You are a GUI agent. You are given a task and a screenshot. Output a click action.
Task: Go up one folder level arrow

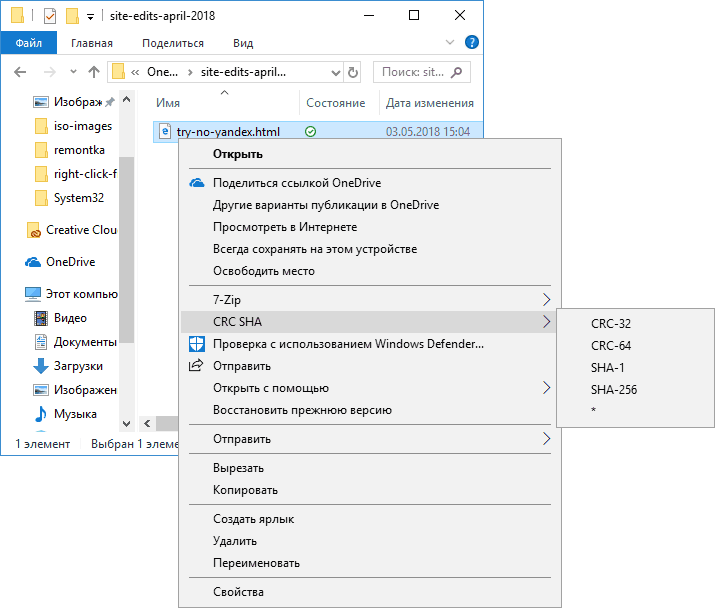click(94, 72)
